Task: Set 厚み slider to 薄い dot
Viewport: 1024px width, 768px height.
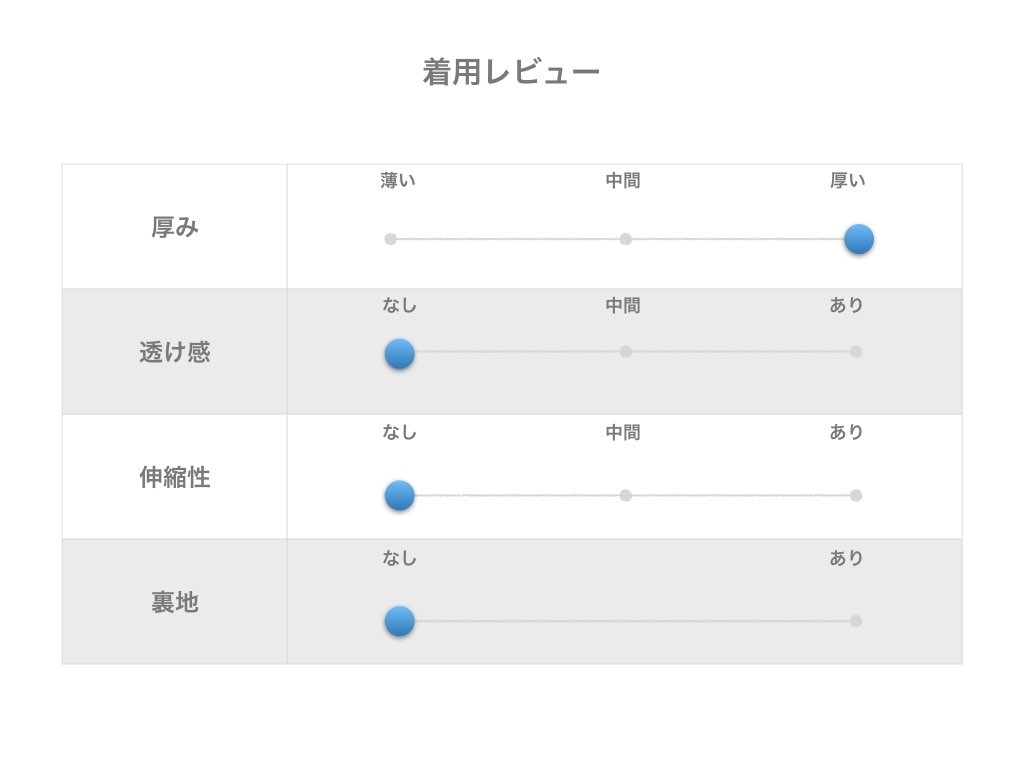Action: 391,239
